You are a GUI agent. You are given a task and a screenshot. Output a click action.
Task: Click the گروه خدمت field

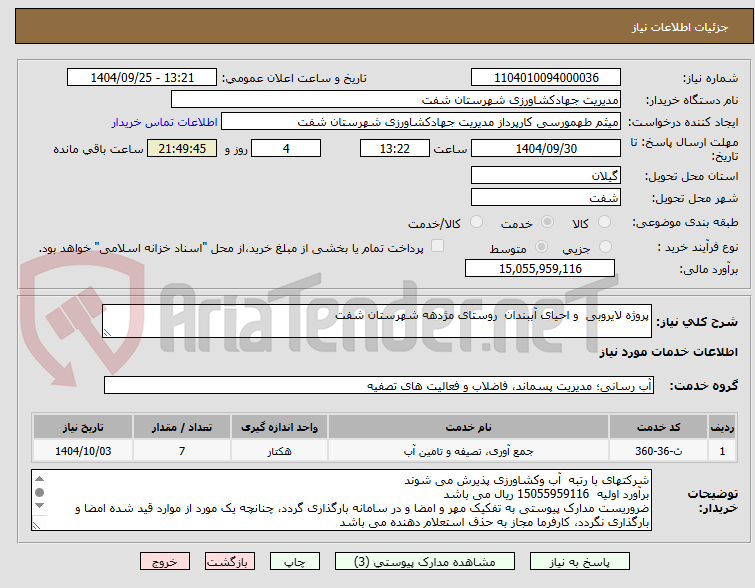(379, 386)
